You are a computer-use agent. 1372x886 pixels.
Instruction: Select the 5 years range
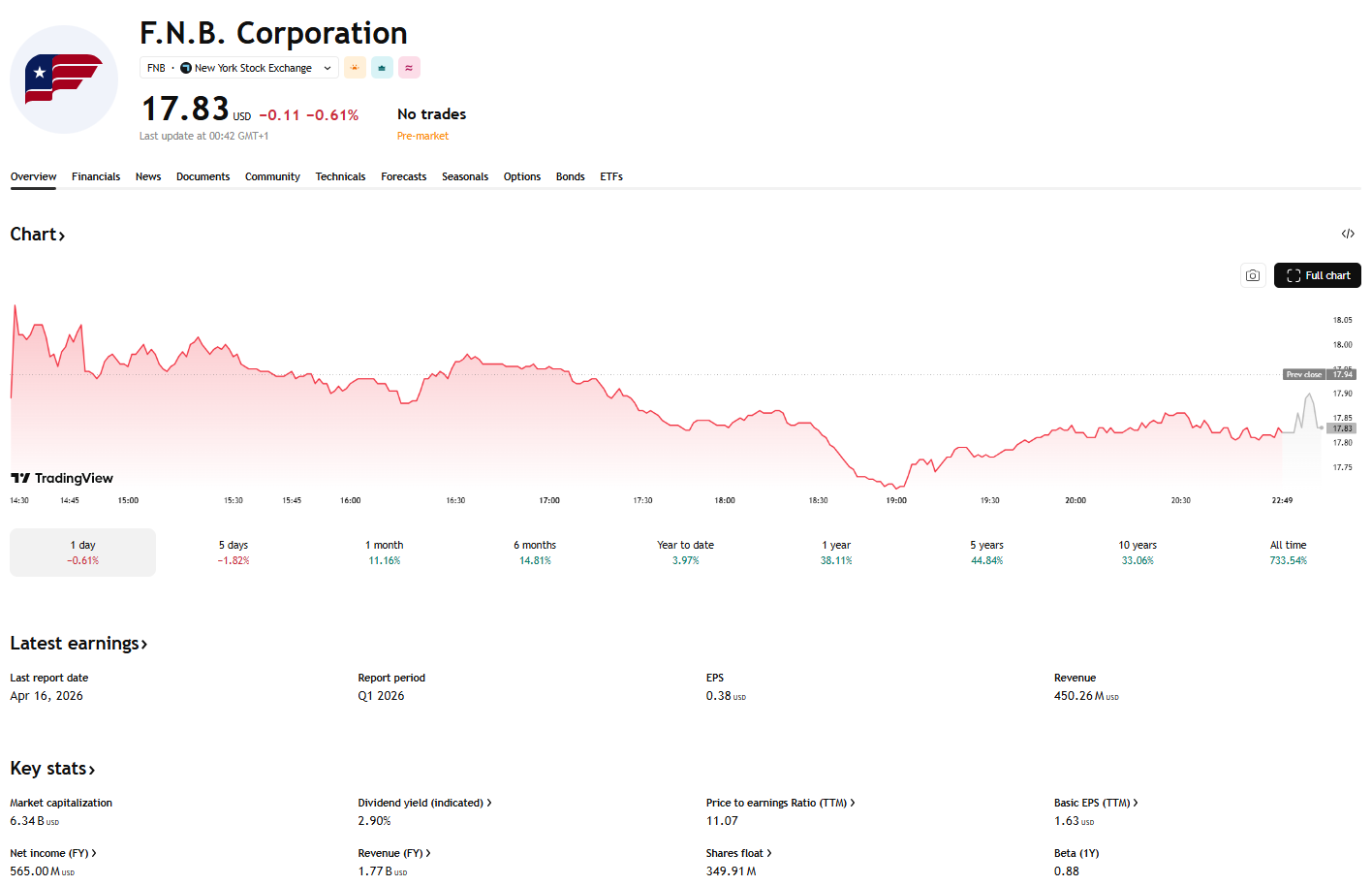pyautogui.click(x=987, y=553)
